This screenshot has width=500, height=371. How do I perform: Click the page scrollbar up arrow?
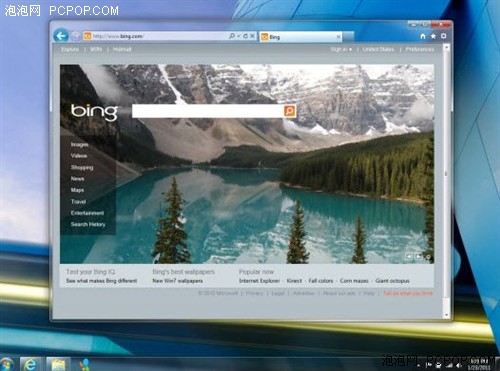click(x=446, y=48)
